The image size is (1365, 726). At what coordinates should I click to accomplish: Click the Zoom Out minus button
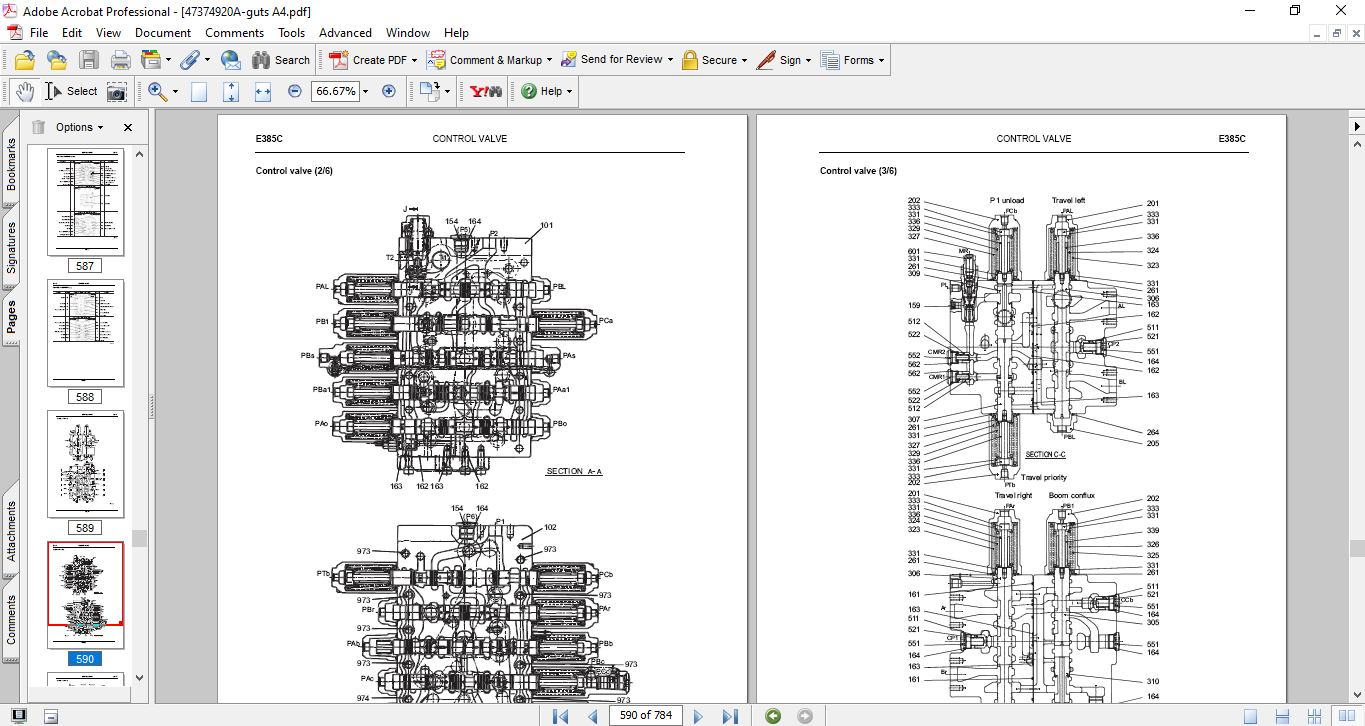tap(295, 91)
